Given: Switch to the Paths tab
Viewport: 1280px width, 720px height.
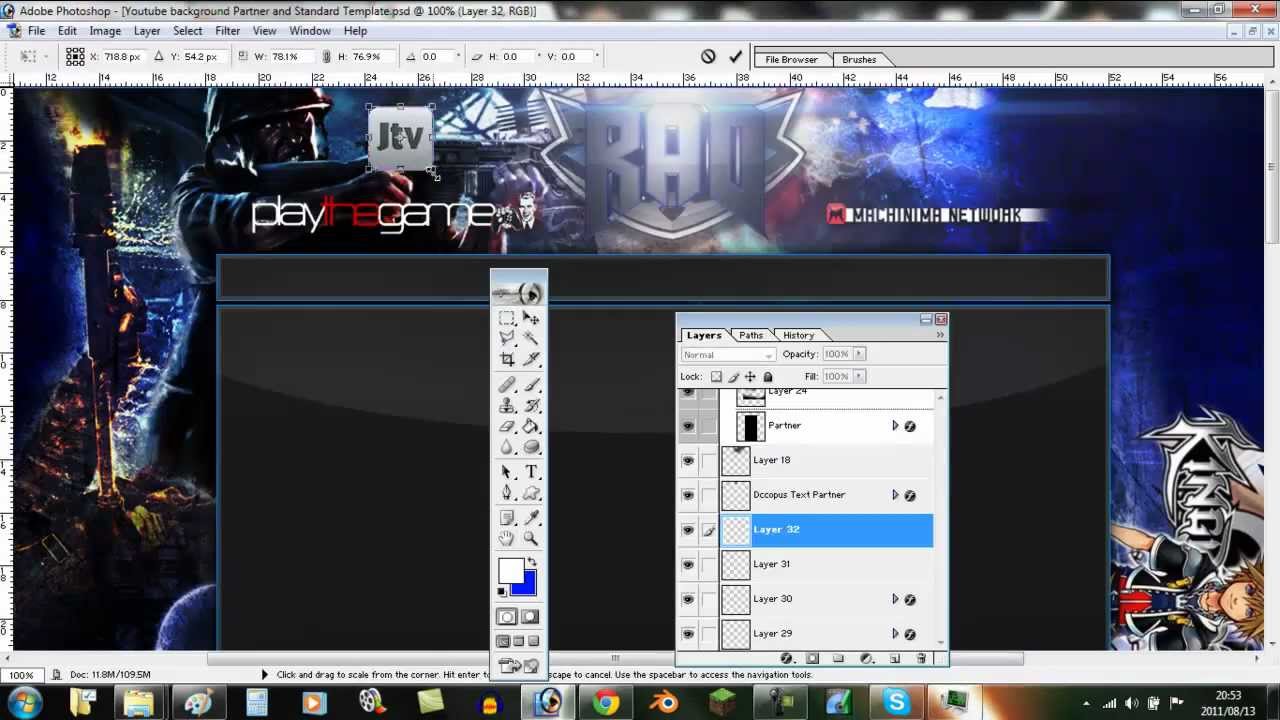Looking at the screenshot, I should tap(751, 335).
